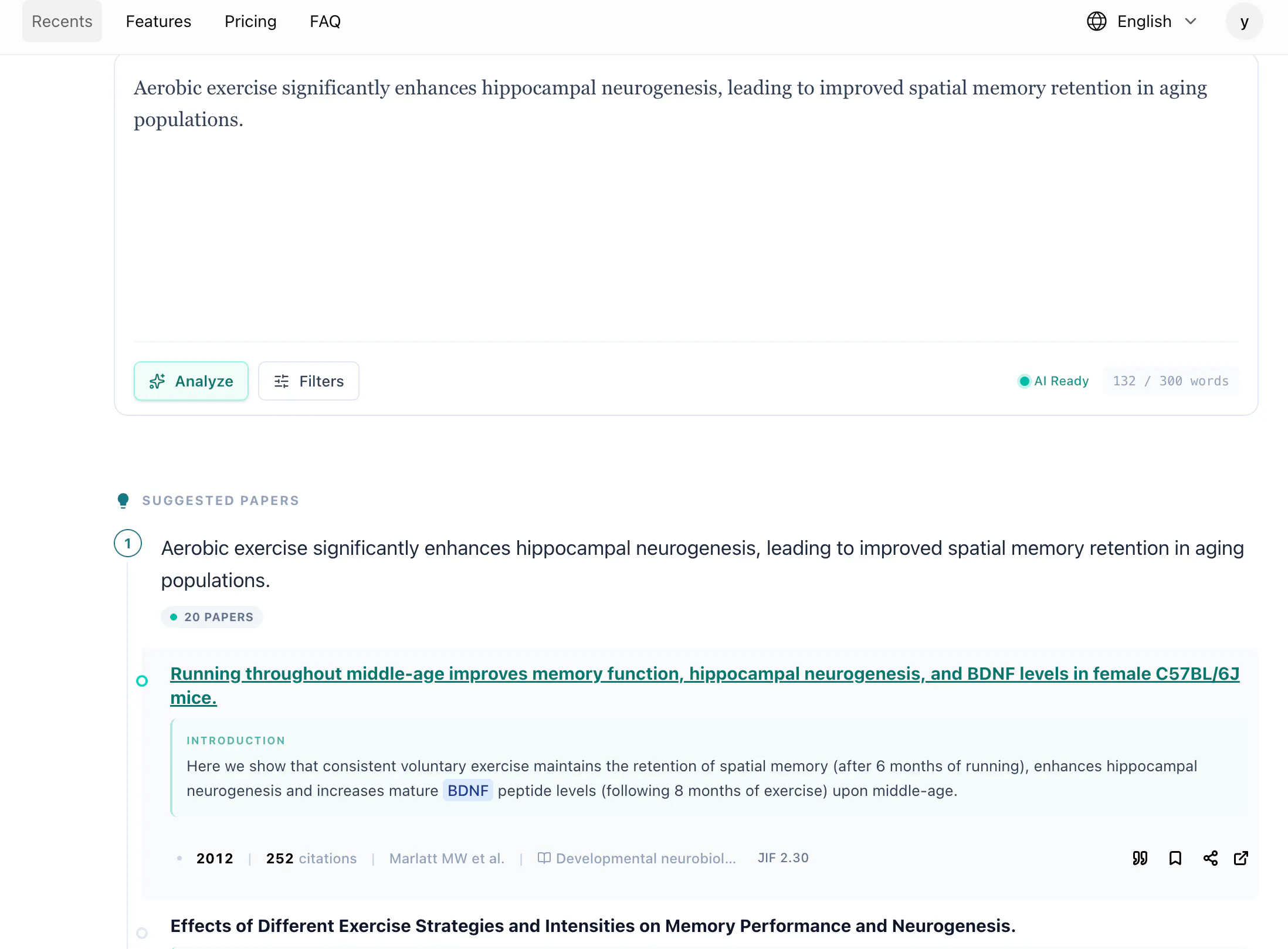Click the Suggested Papers lightbulb icon

point(123,500)
